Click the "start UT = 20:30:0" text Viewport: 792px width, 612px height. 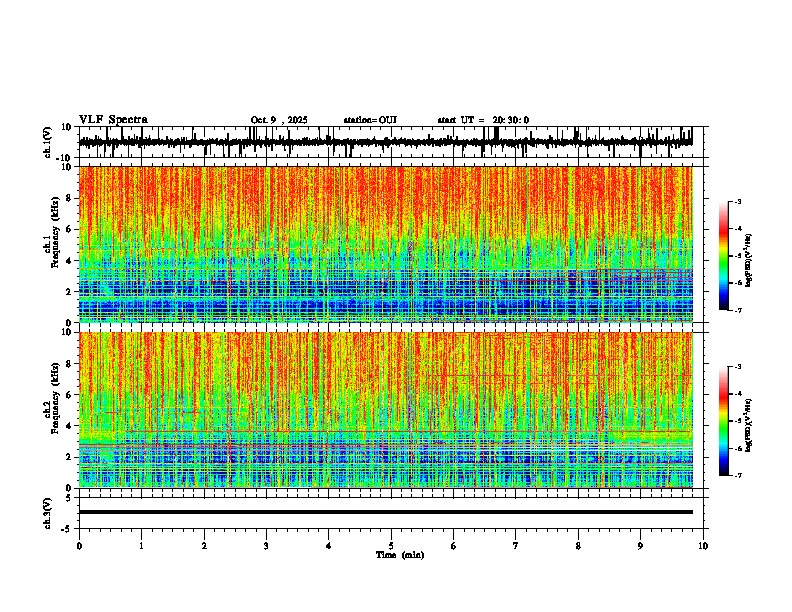pos(483,120)
